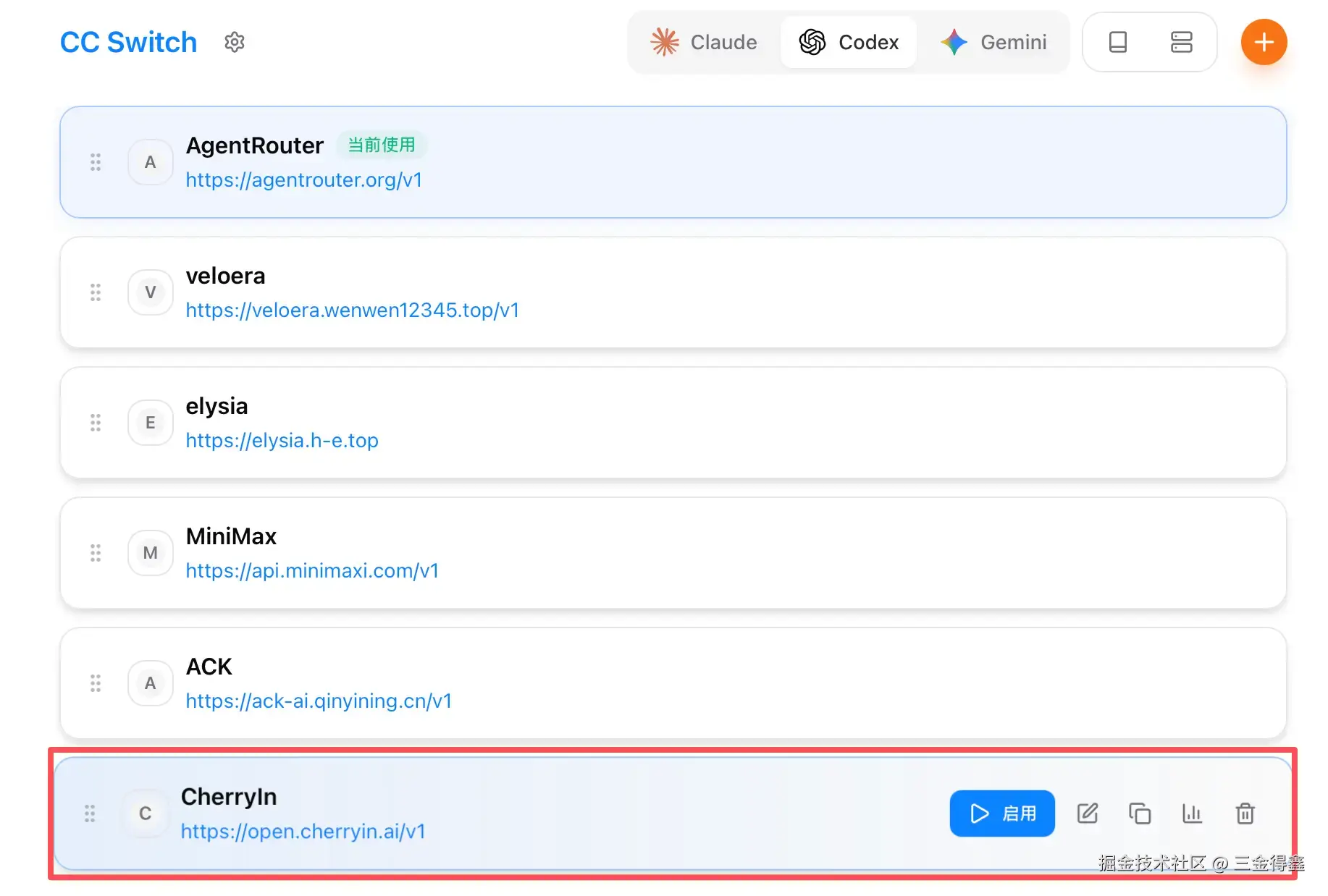This screenshot has height=896, width=1328.
Task: Click the CC Switch title
Action: tap(128, 42)
